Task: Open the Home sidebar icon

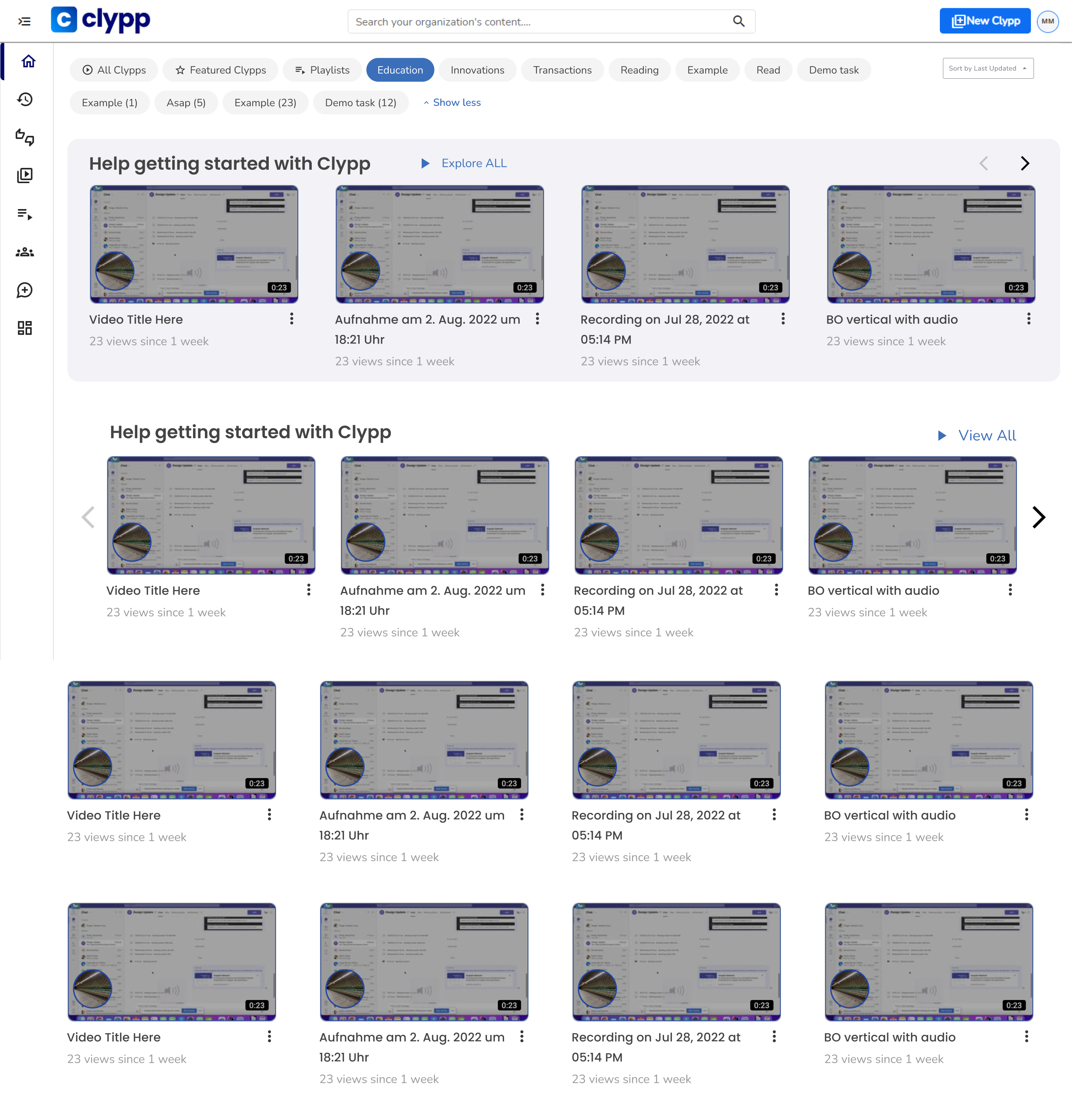Action: 28,61
